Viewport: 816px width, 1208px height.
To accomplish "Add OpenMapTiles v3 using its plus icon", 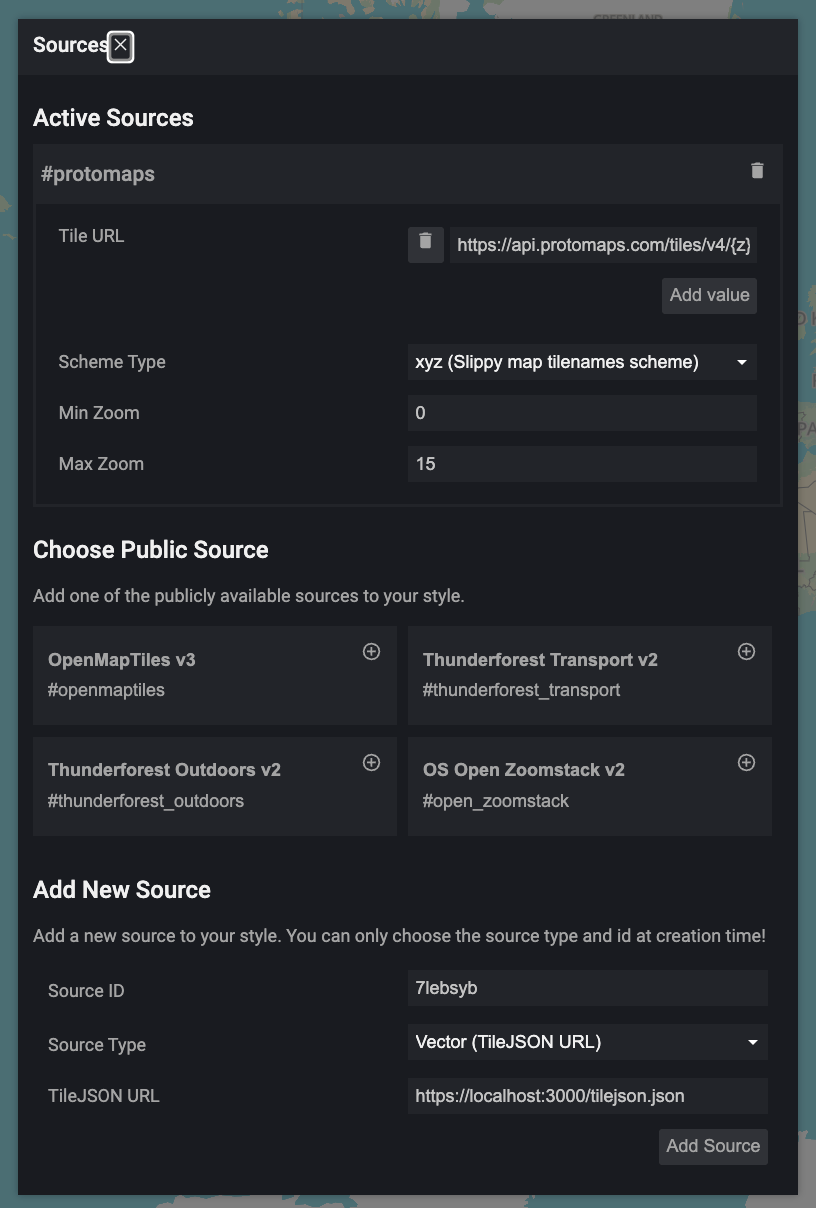I will 370,651.
